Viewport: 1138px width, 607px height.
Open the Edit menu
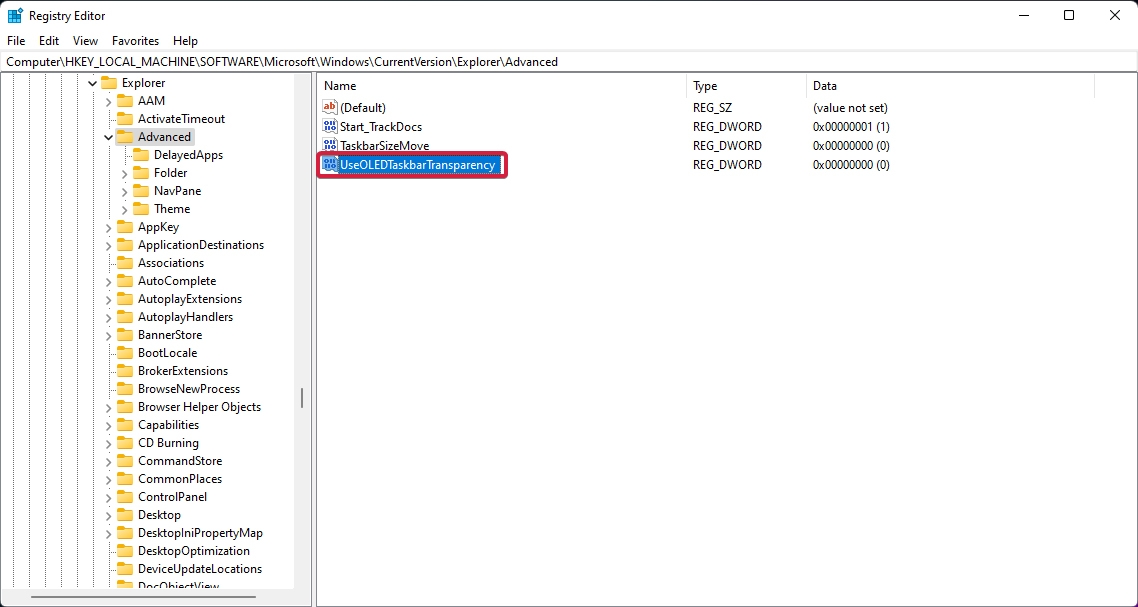[x=48, y=41]
